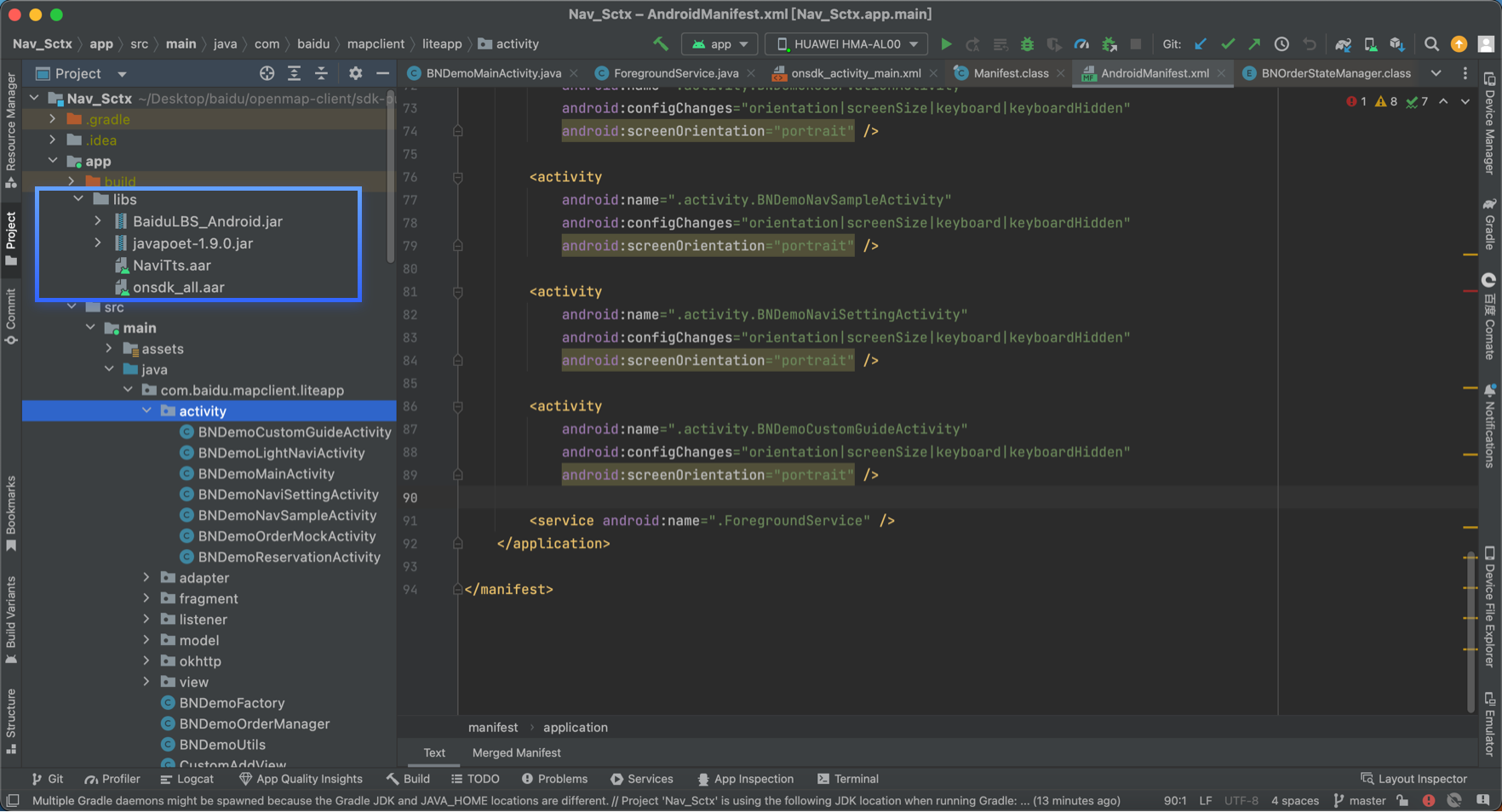Open the Terminal tool window
1502x812 pixels.
pos(847,779)
